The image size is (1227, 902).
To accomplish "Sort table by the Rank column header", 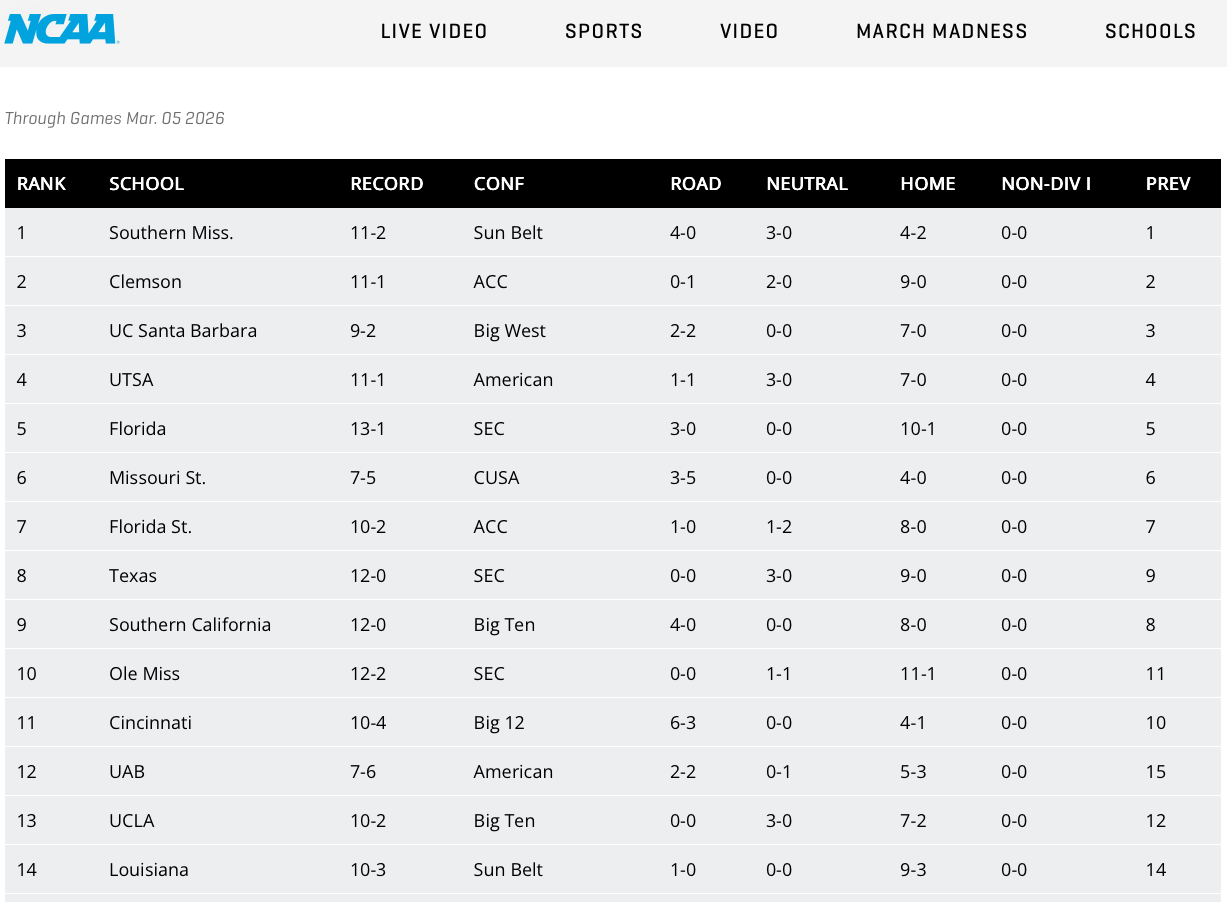I will pyautogui.click(x=42, y=184).
